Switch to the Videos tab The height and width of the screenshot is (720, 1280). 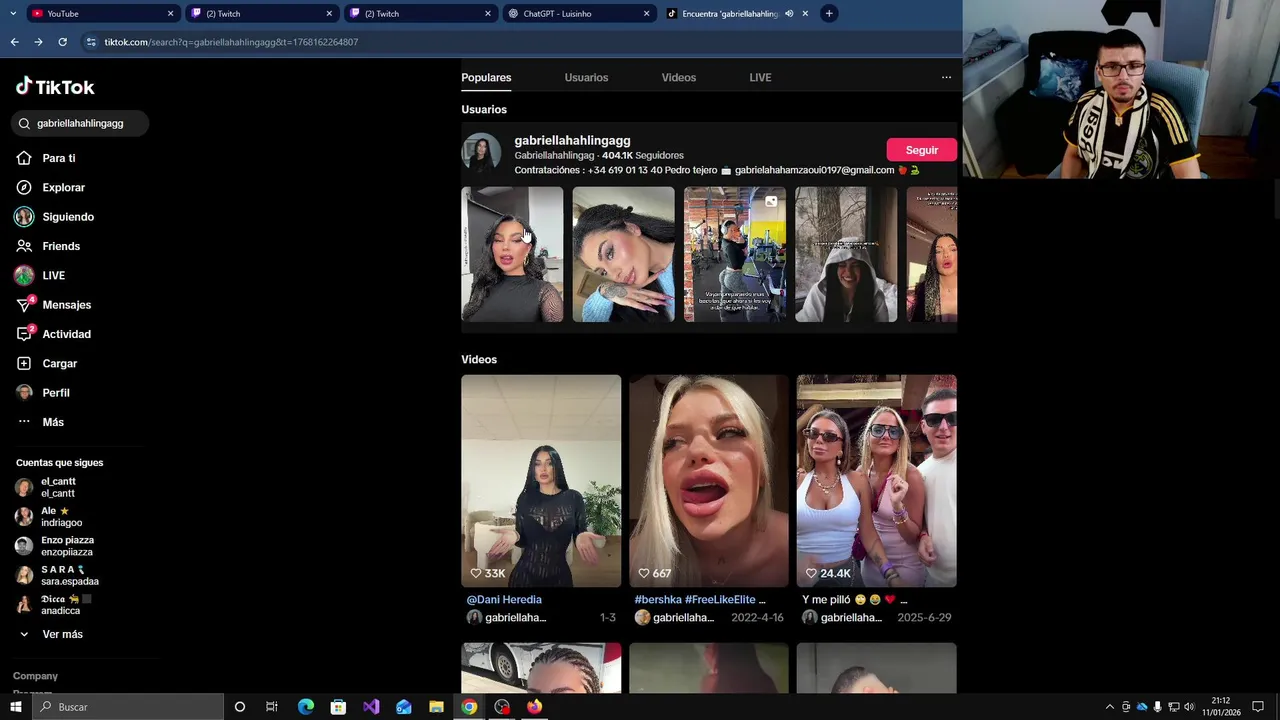[x=678, y=77]
